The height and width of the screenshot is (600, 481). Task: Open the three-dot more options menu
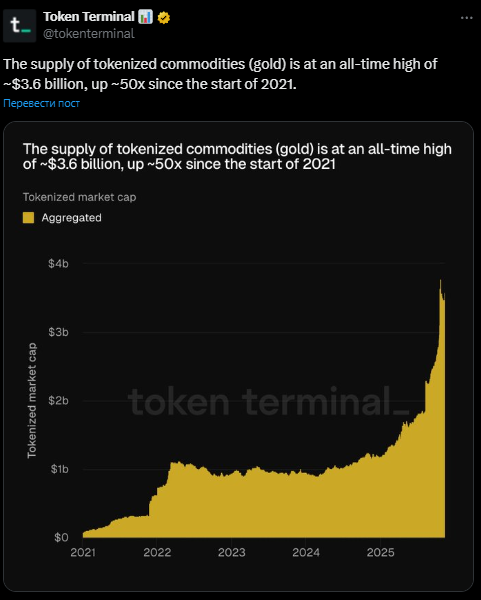(466, 18)
